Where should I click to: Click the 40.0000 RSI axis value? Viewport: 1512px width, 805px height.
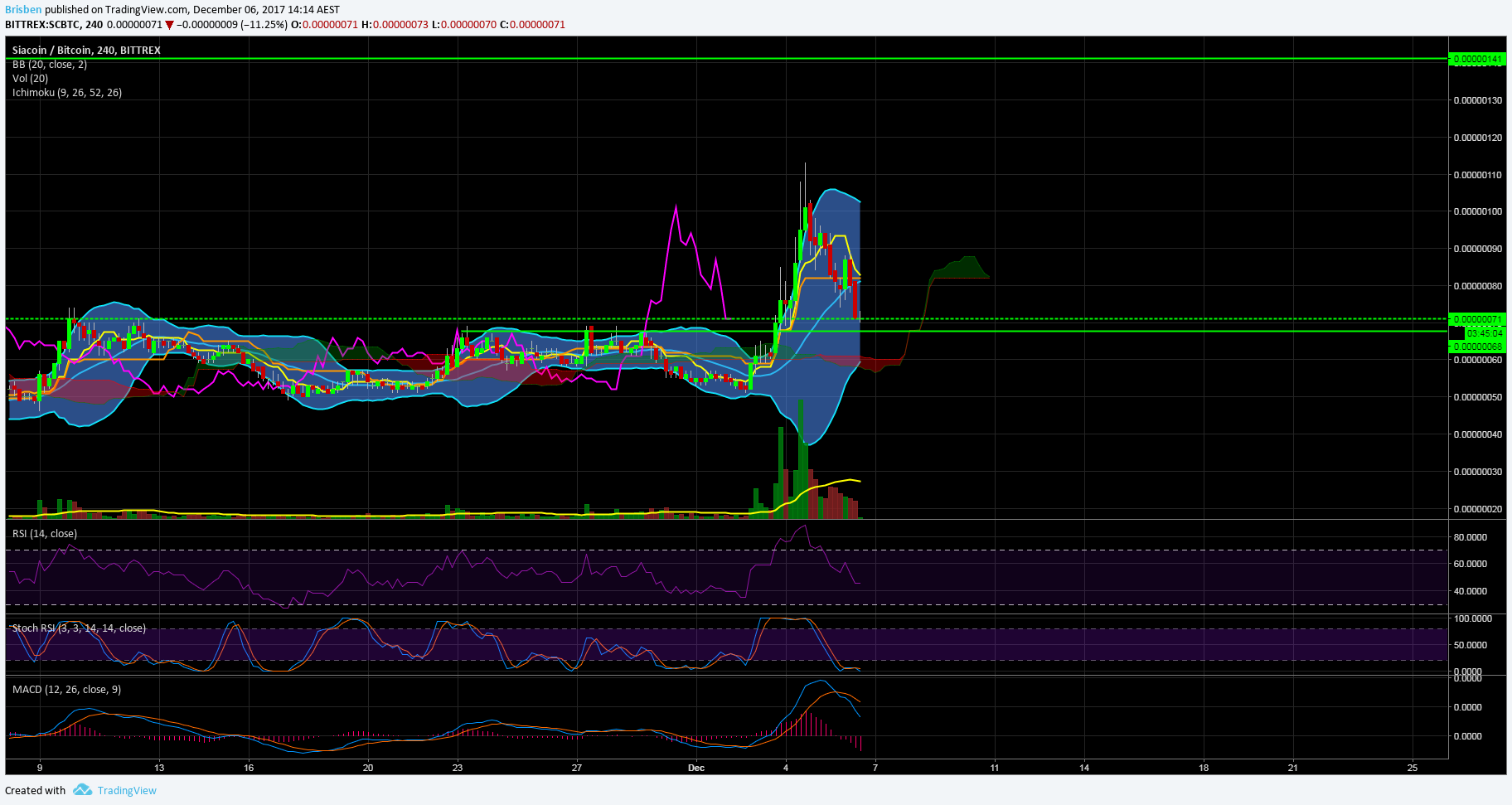coord(1471,591)
